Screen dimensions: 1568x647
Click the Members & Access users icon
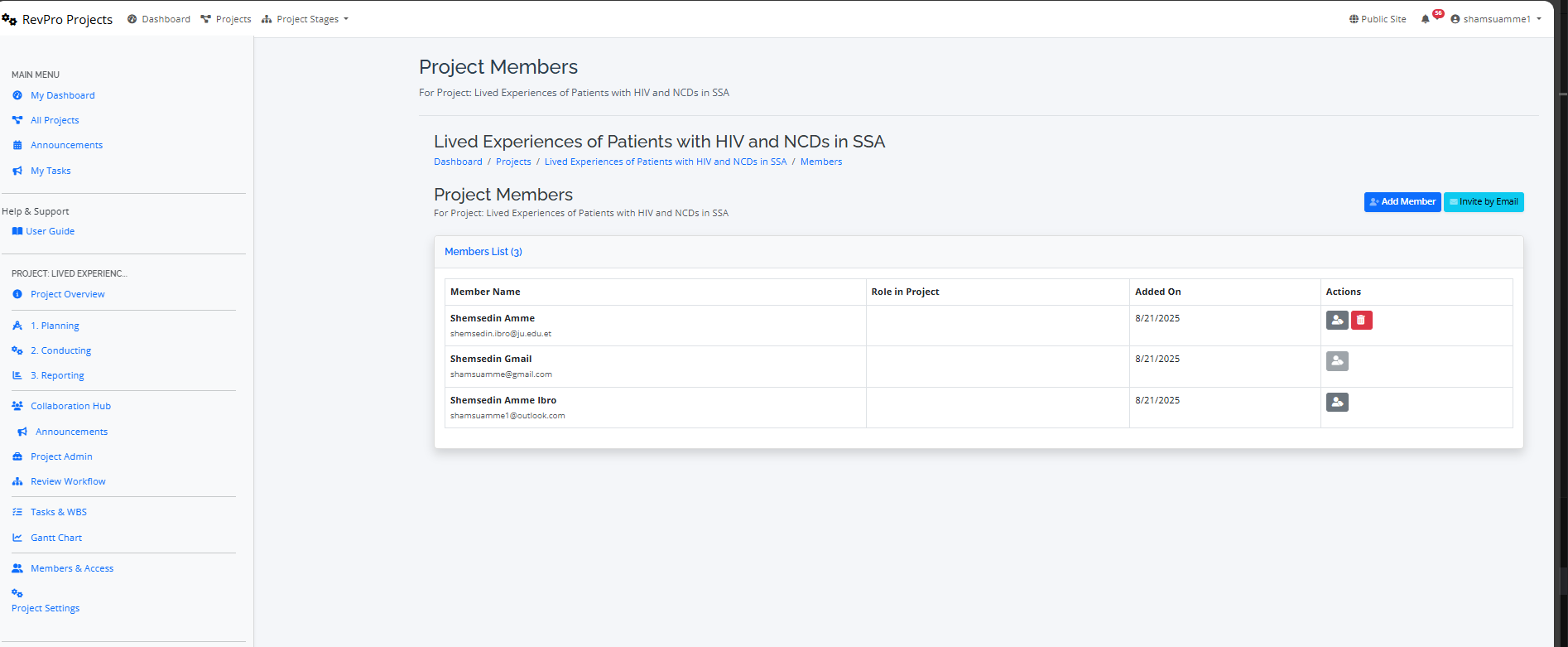pyautogui.click(x=17, y=568)
